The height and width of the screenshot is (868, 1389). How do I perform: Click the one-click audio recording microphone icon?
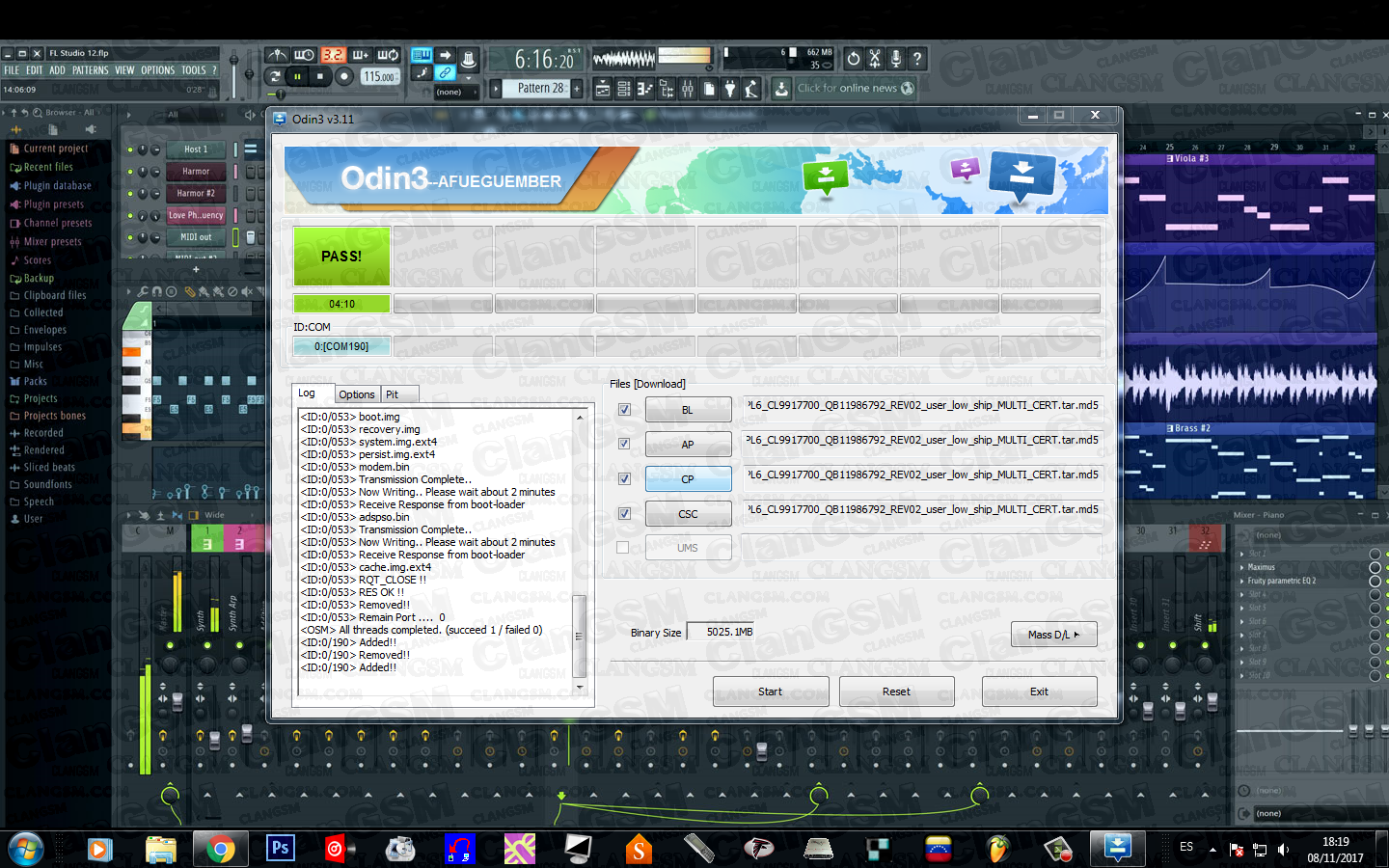[x=896, y=59]
